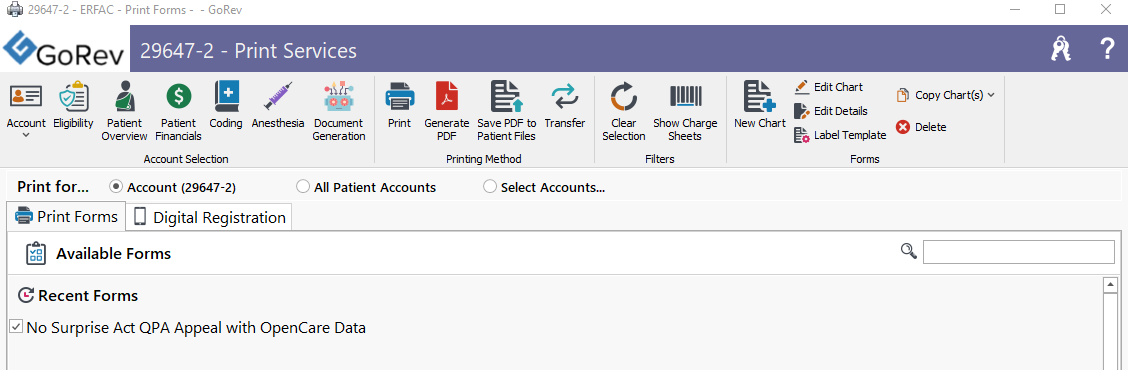The image size is (1128, 370).
Task: Click the Transfer arrows icon
Action: click(565, 96)
